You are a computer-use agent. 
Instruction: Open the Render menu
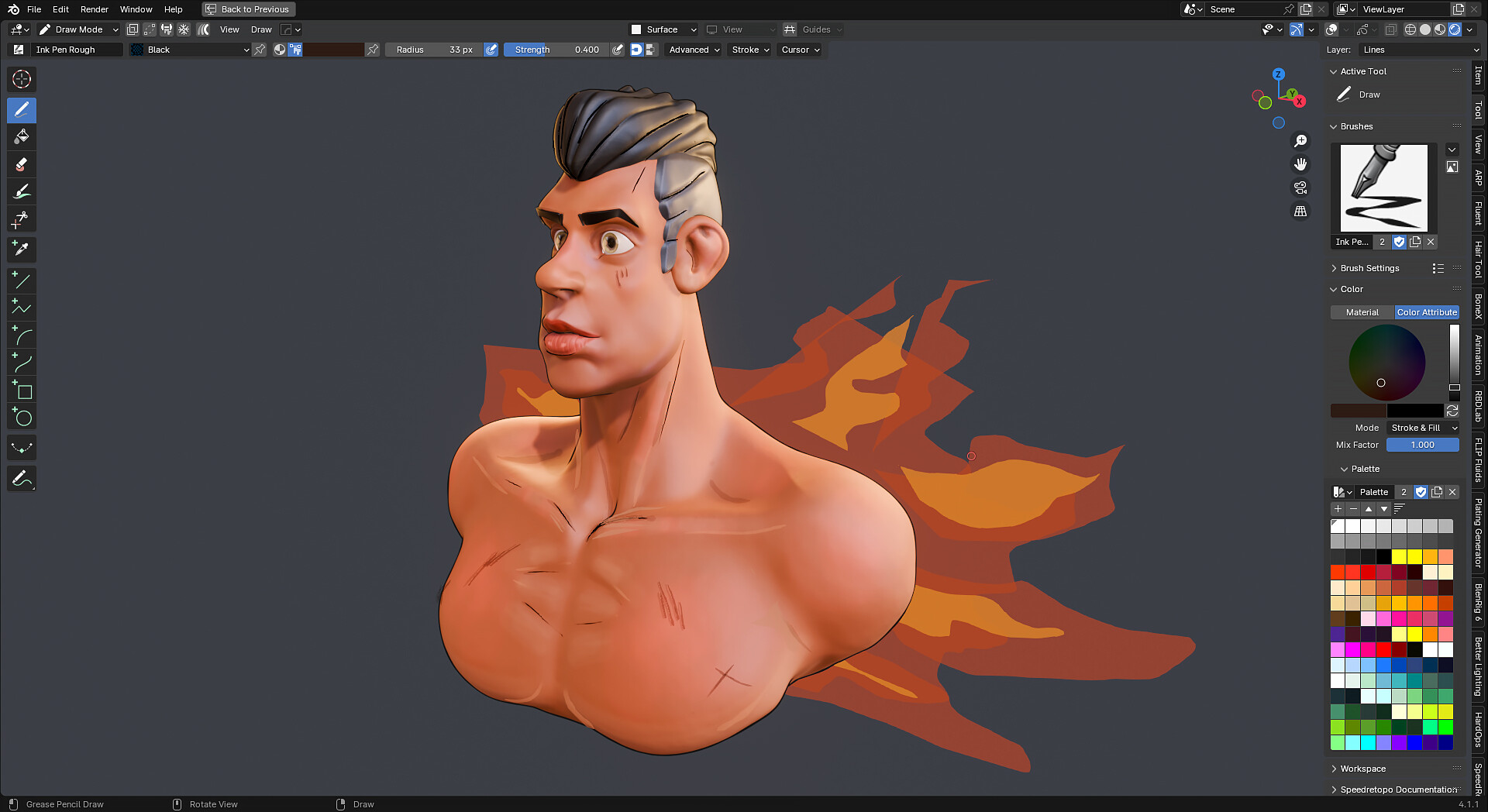point(94,9)
